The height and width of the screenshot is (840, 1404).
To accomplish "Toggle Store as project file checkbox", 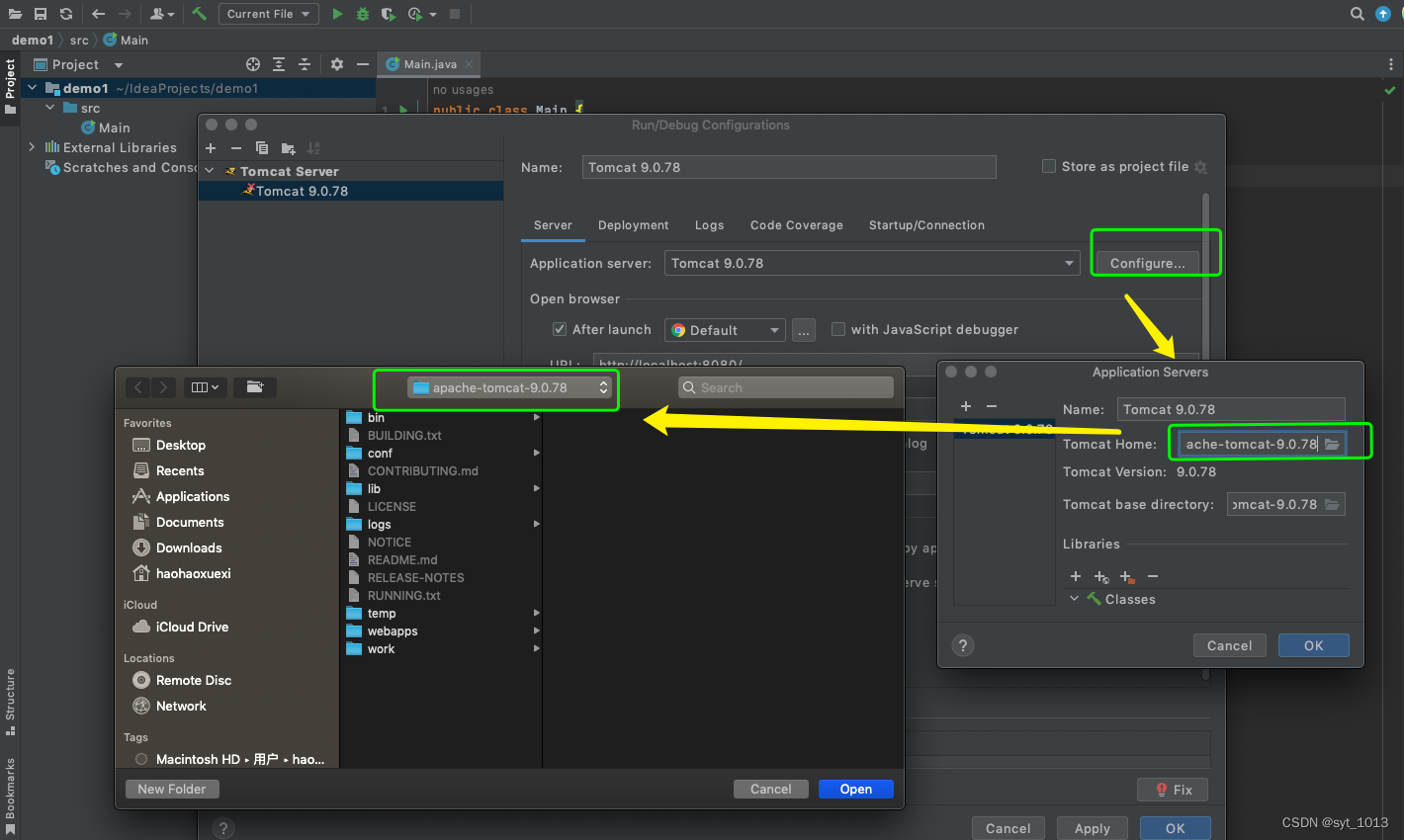I will 1049,166.
